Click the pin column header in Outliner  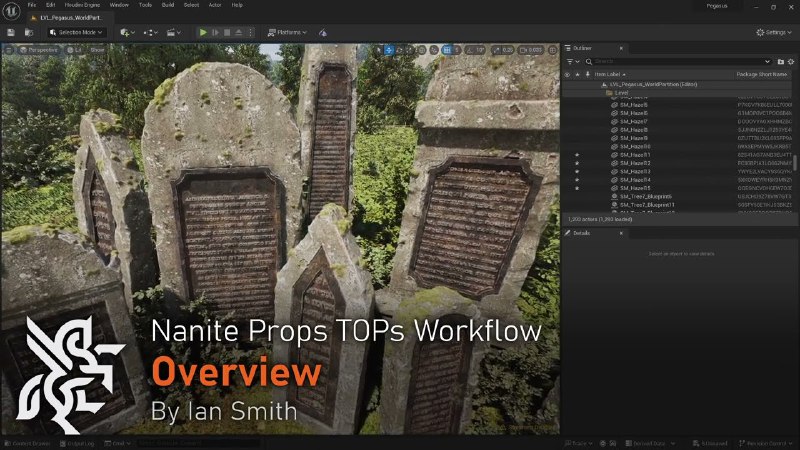[x=587, y=74]
